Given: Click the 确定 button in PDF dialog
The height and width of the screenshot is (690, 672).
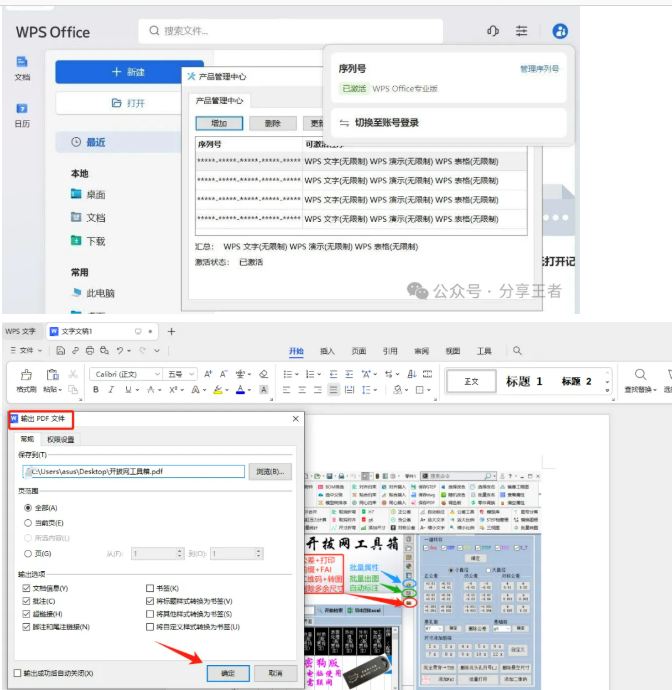Looking at the screenshot, I should click(227, 673).
